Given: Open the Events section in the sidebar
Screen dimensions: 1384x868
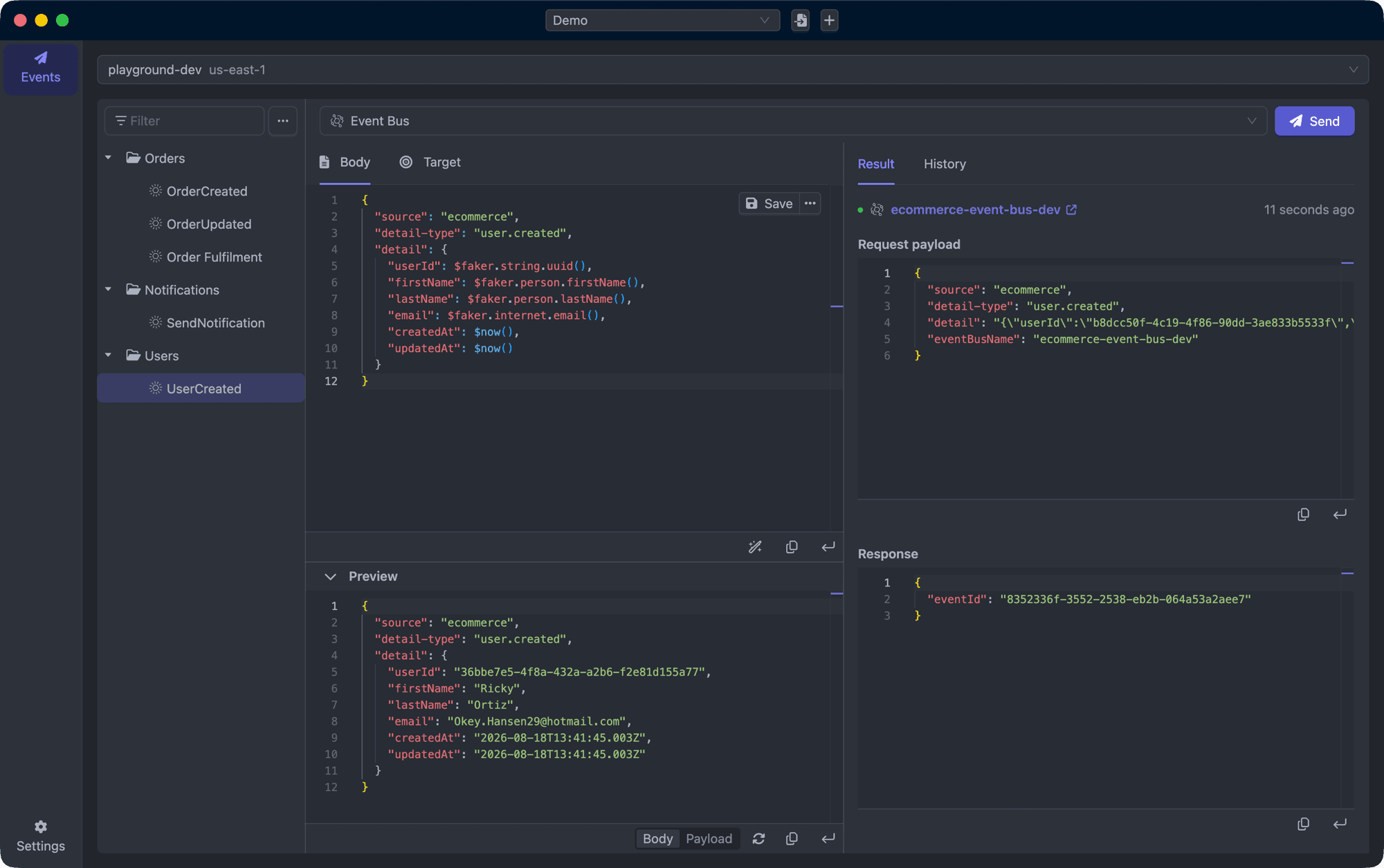Looking at the screenshot, I should 40,68.
